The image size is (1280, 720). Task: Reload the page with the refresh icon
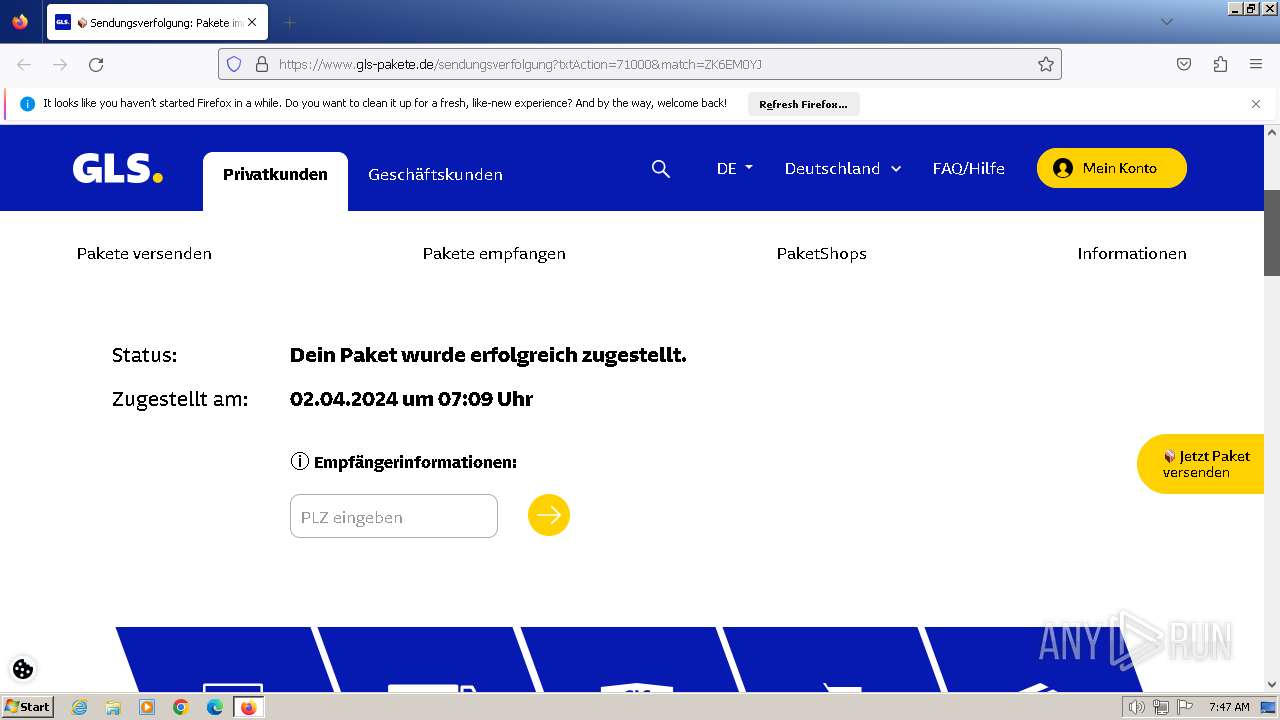click(96, 64)
